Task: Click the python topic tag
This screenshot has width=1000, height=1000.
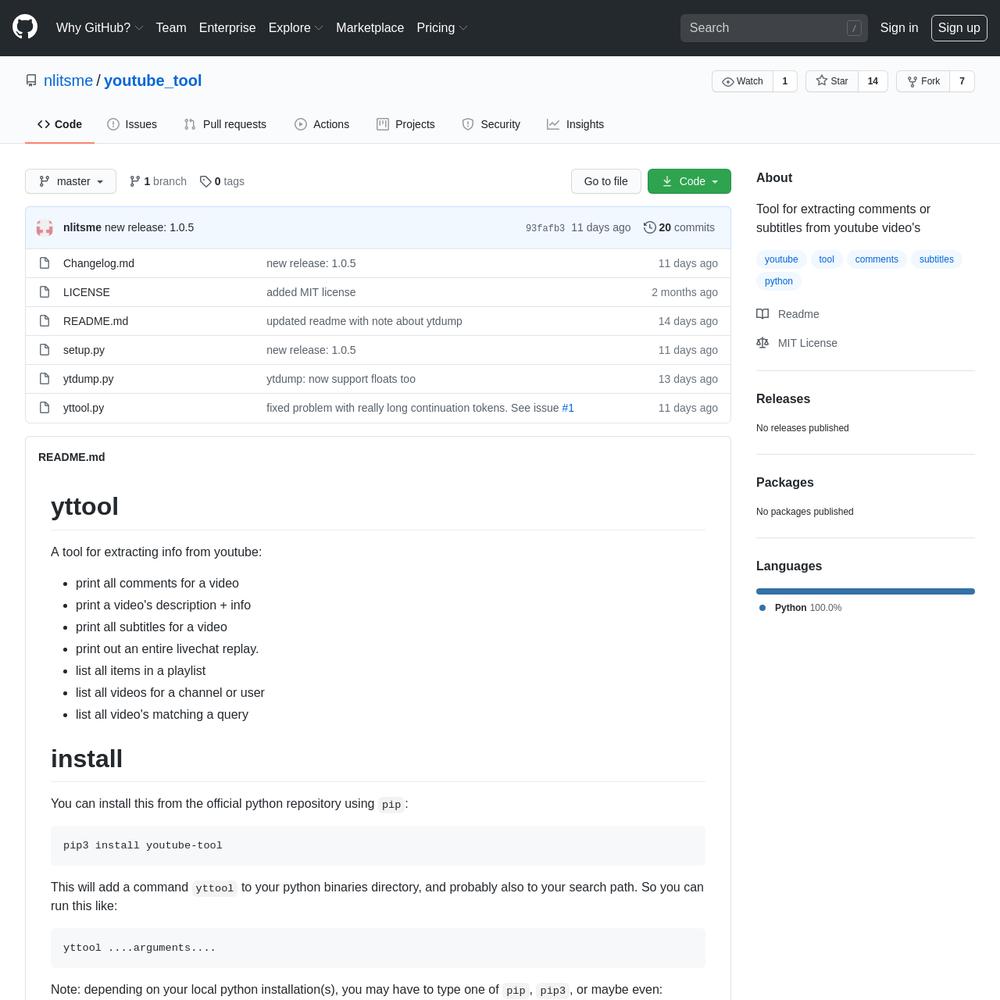Action: [x=779, y=281]
